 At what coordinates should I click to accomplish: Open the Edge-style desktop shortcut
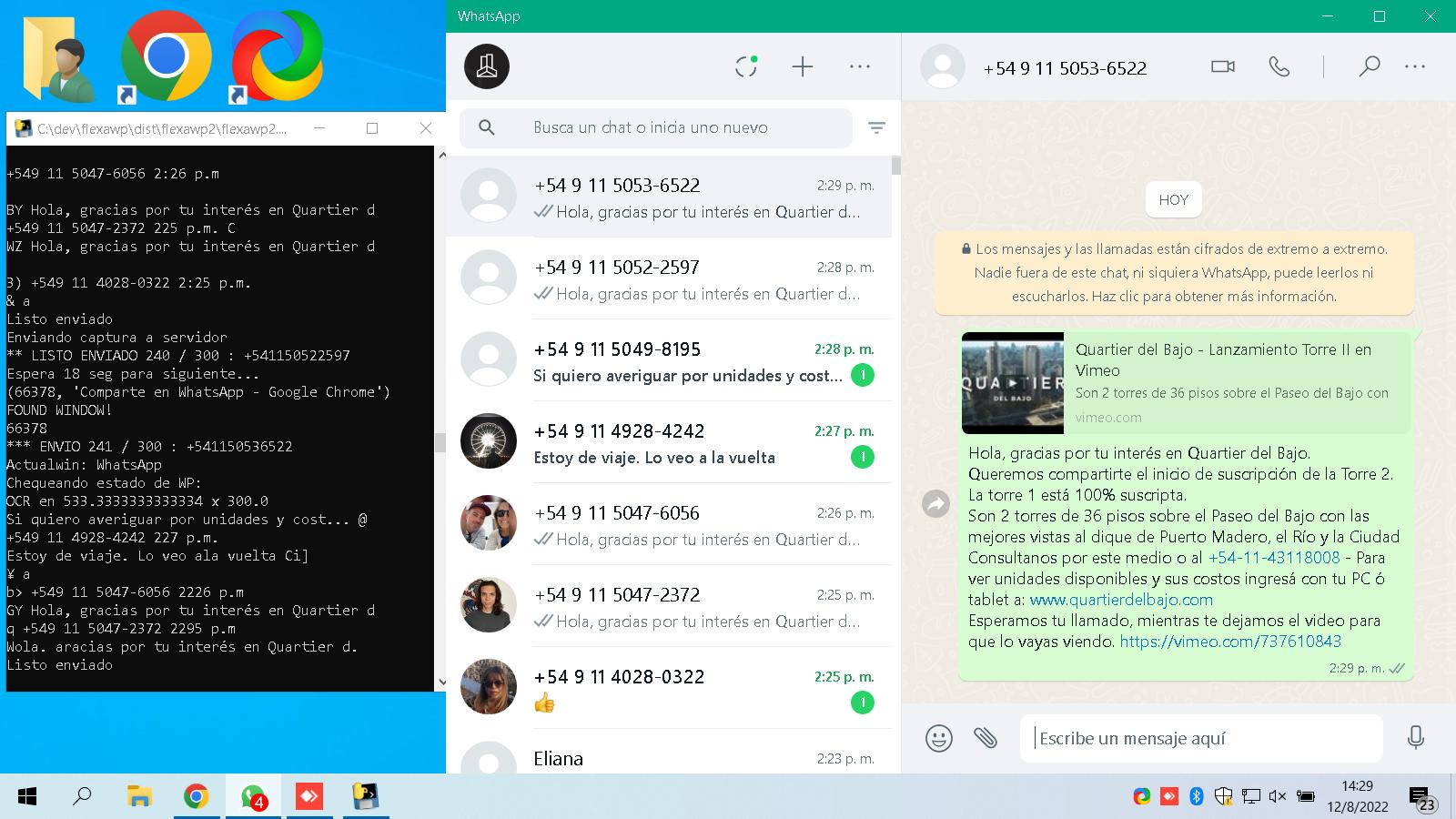point(276,56)
